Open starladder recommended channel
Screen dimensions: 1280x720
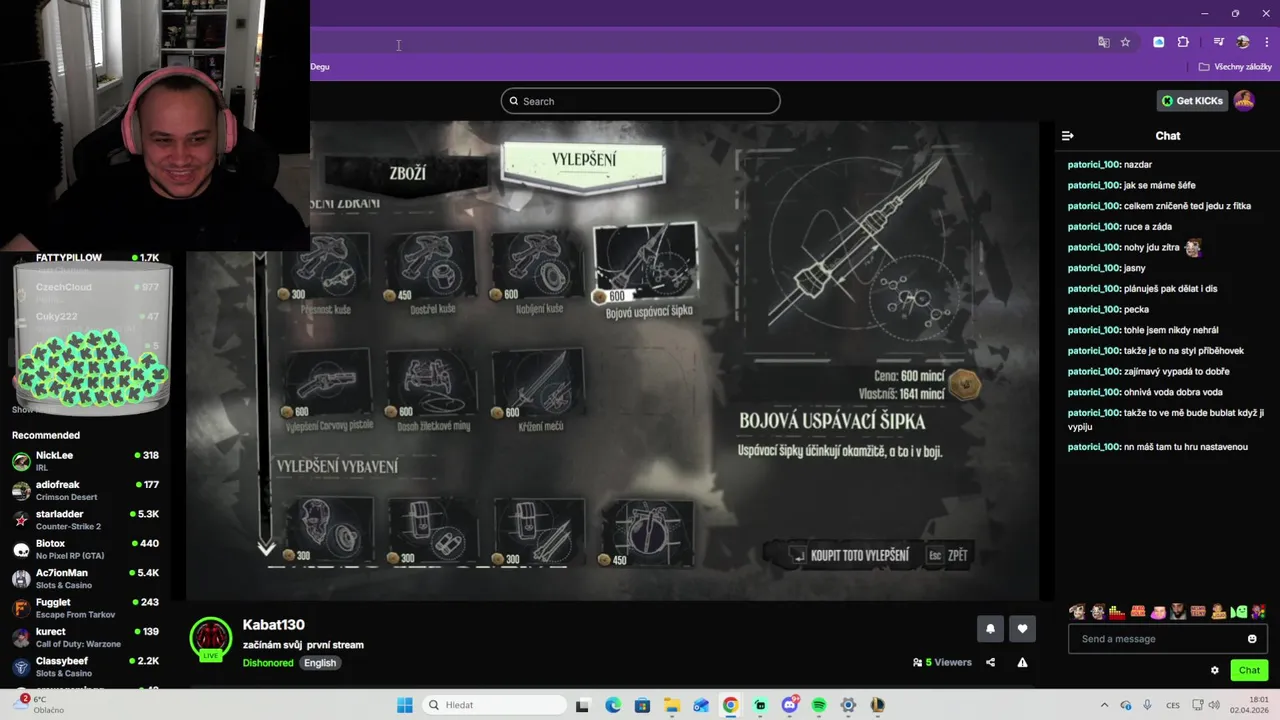(85, 520)
